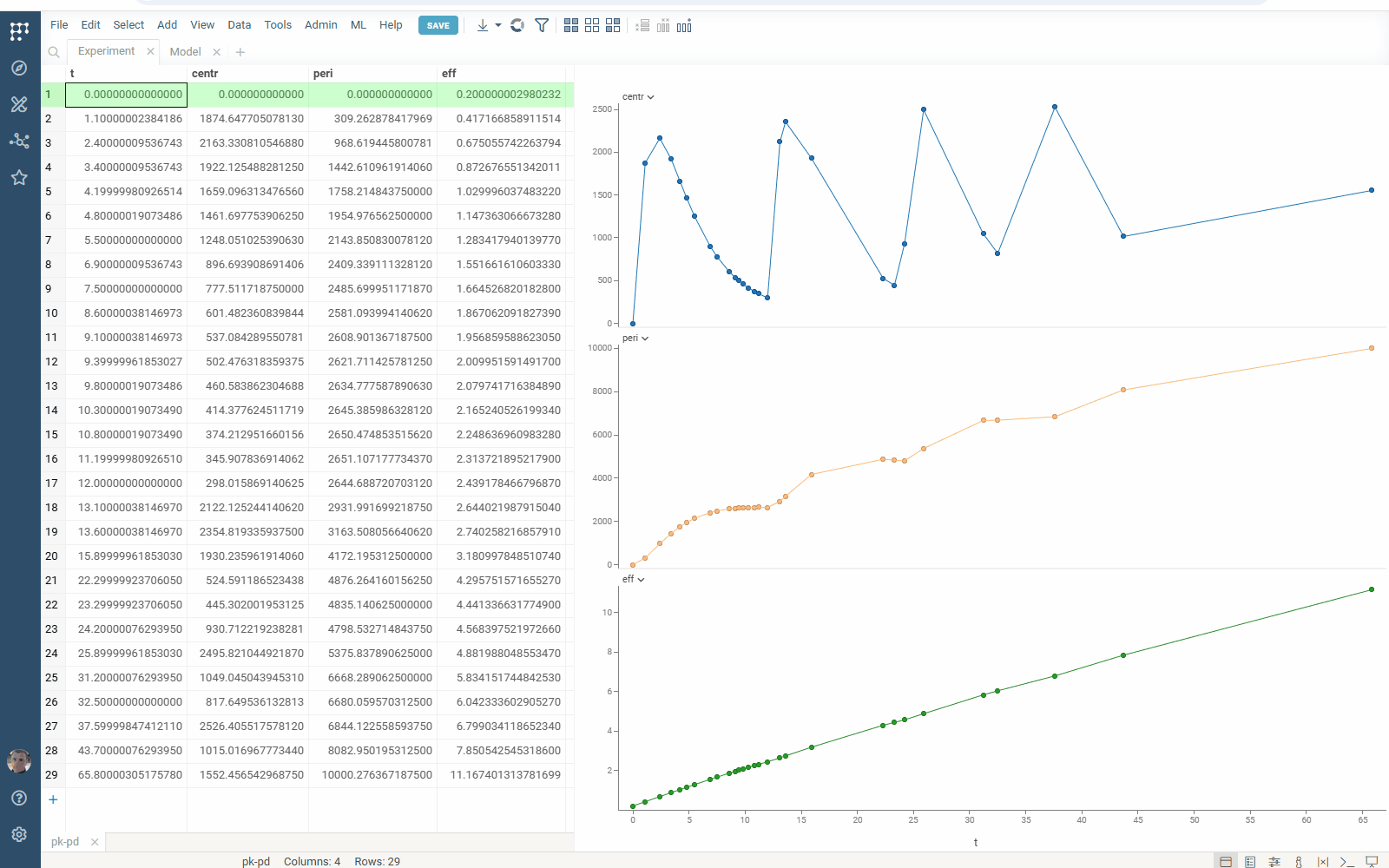Toggle the variables |x| panel in status bar
This screenshot has height=868, width=1389.
(1322, 862)
